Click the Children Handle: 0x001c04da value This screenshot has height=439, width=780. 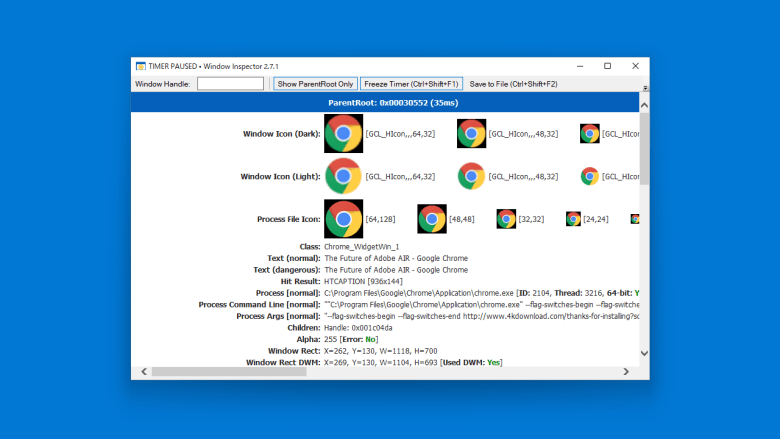pyautogui.click(x=358, y=328)
